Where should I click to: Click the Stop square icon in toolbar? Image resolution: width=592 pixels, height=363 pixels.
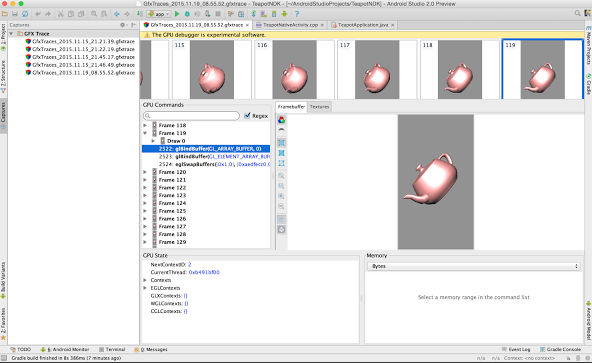tap(218, 14)
